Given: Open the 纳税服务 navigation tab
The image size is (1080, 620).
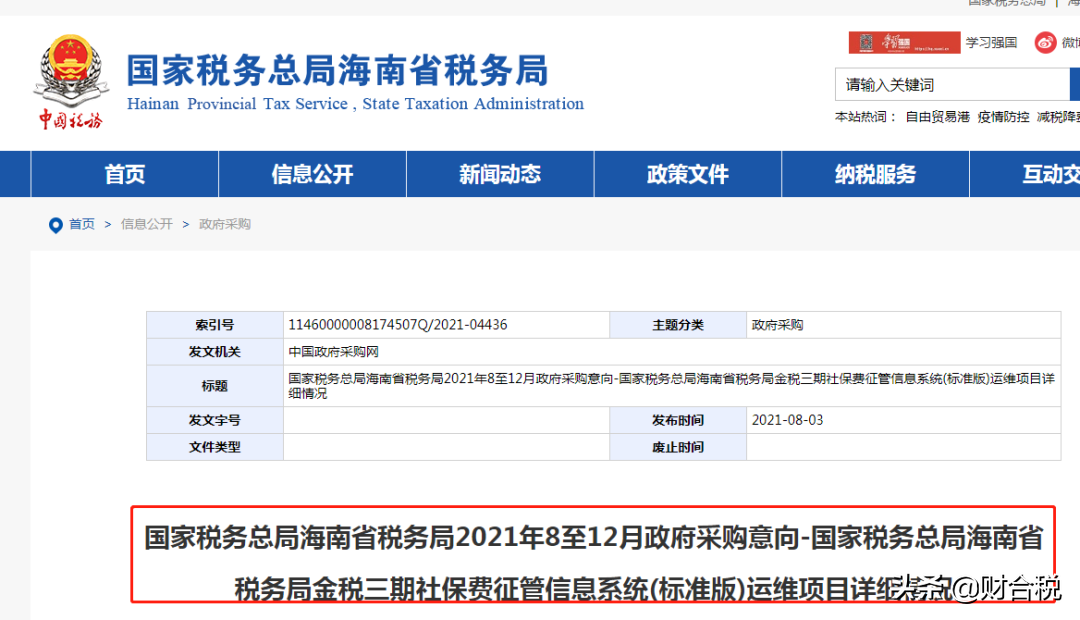Looking at the screenshot, I should coord(875,174).
